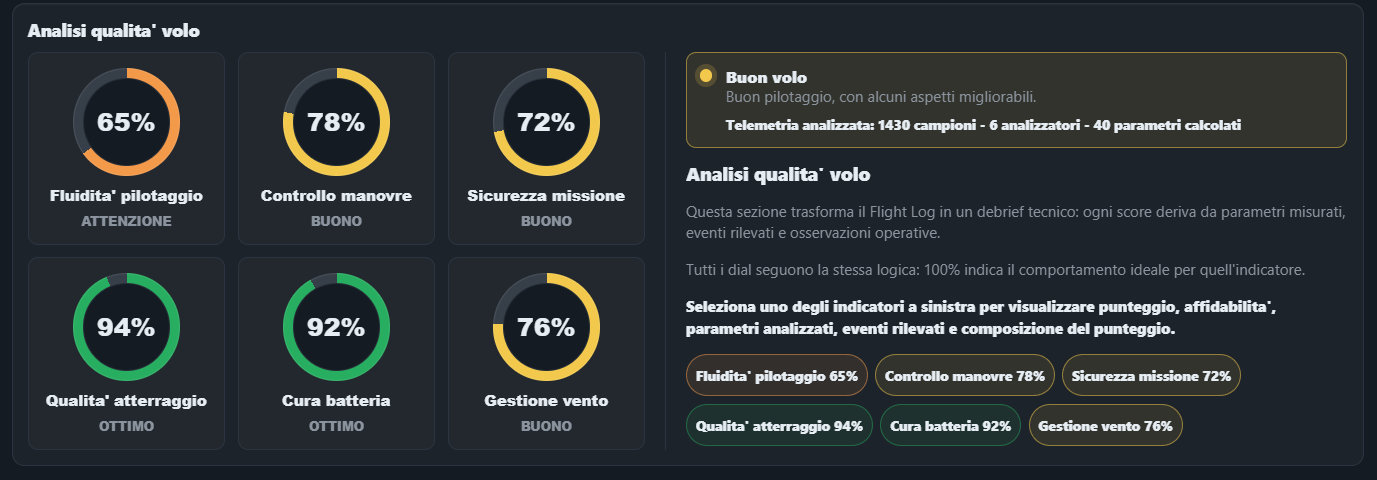
Task: Choose the Gestione vento 76% chip
Action: [1105, 425]
